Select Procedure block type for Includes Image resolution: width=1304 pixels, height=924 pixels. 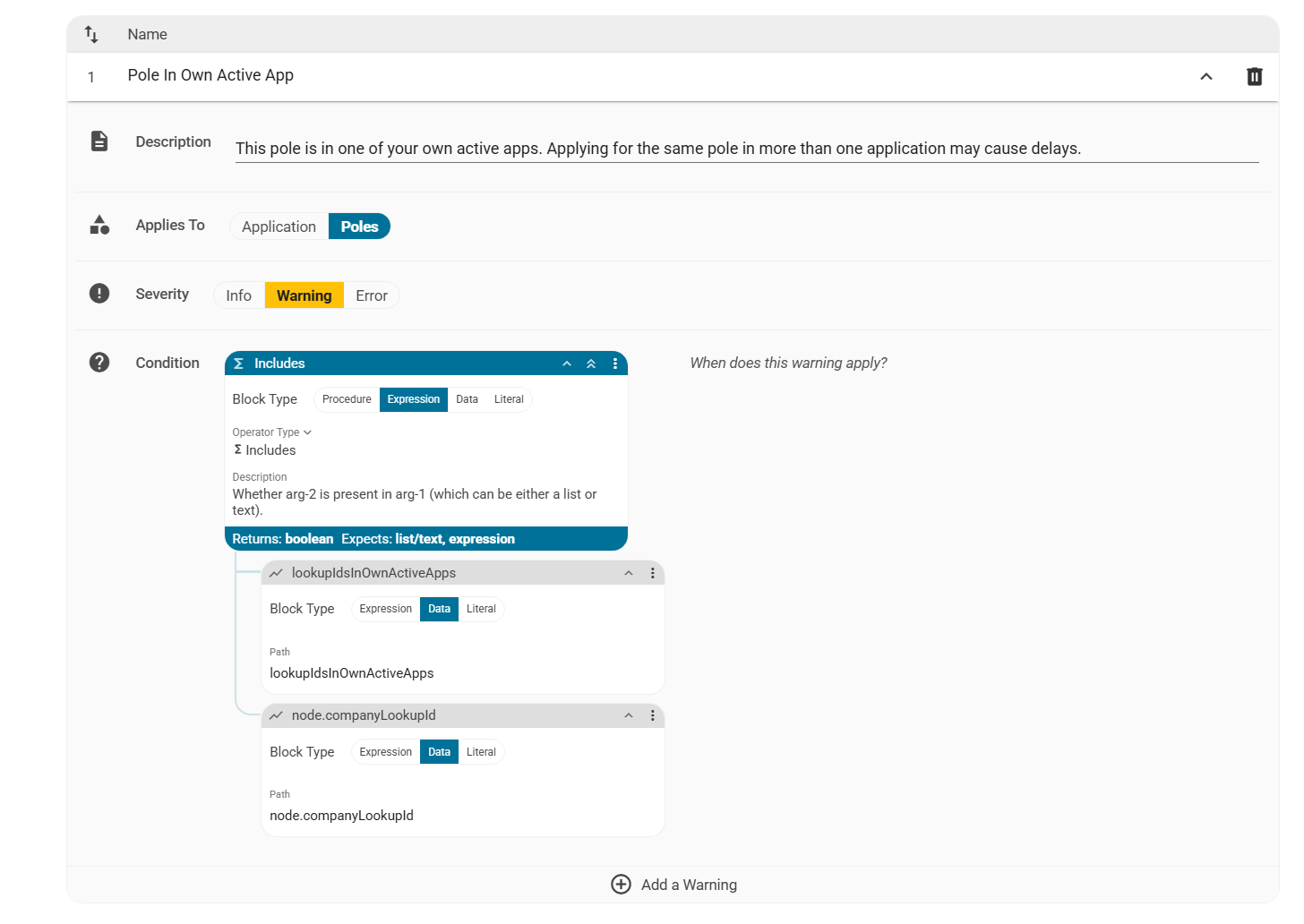tap(347, 399)
